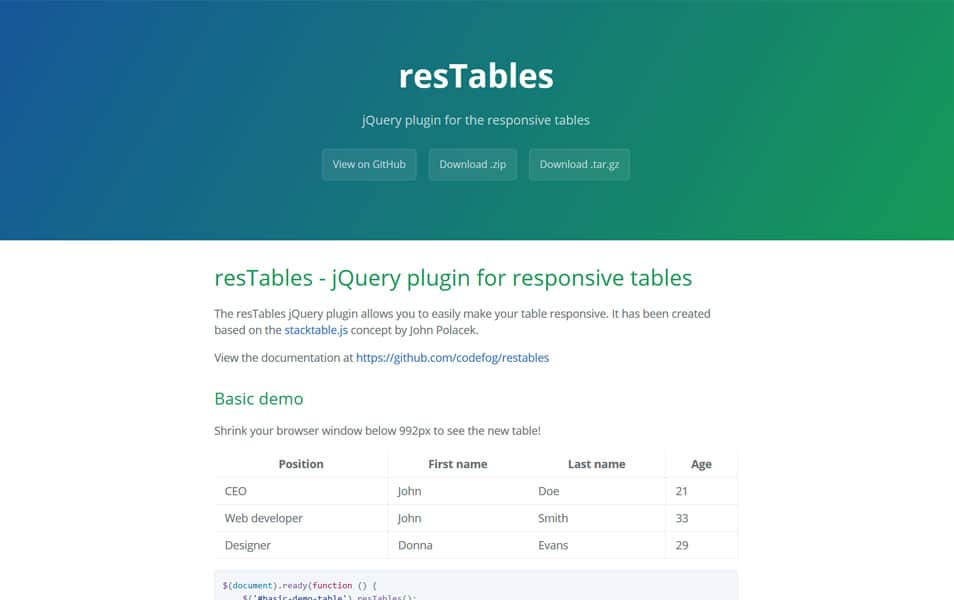The height and width of the screenshot is (600, 954).
Task: Select the First name column header
Action: pos(457,464)
